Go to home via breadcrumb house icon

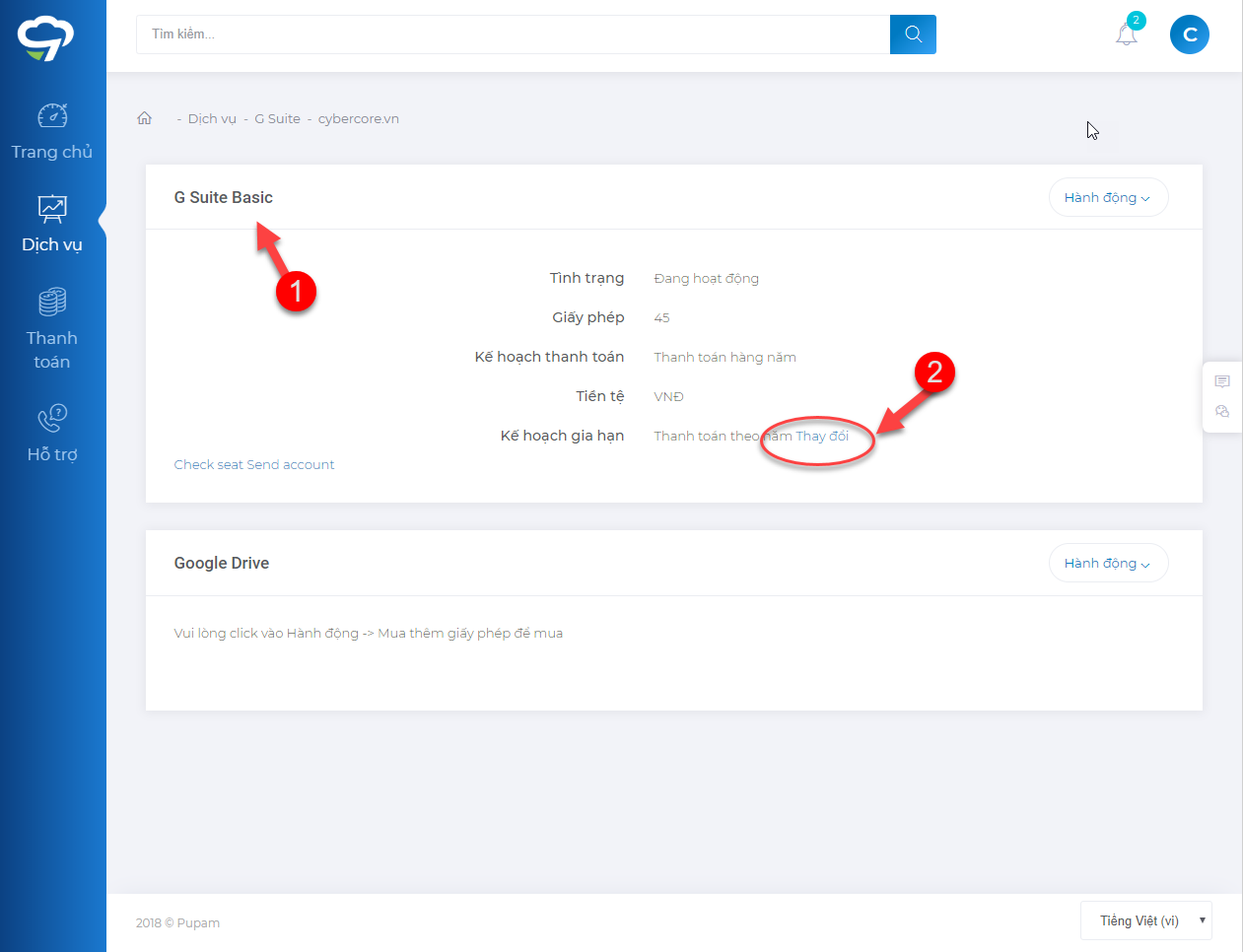pyautogui.click(x=145, y=118)
